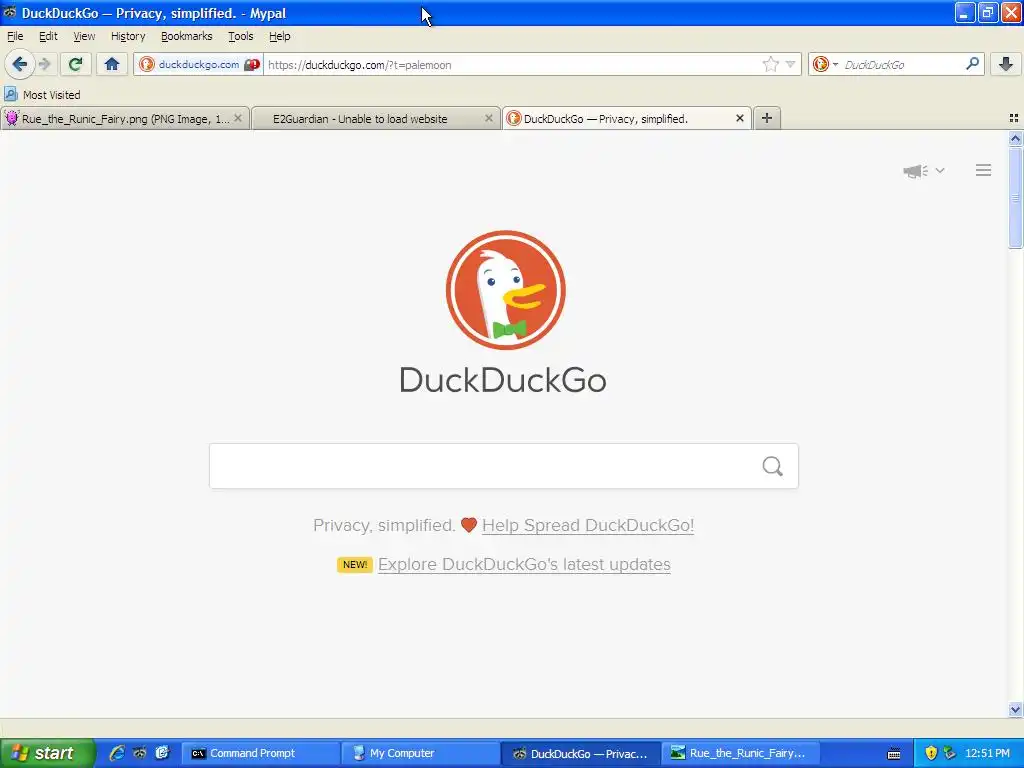The width and height of the screenshot is (1024, 768).
Task: Switch to Command Prompt taskbar button
Action: coord(260,753)
